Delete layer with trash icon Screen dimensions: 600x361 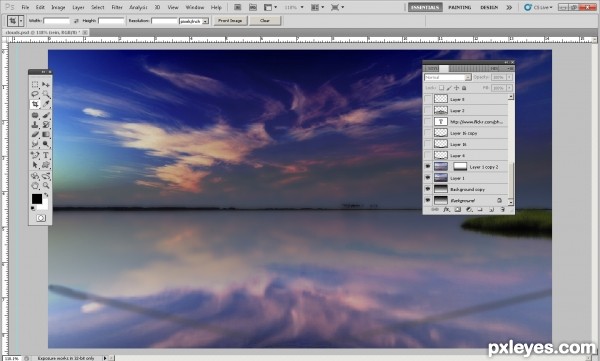tap(502, 209)
